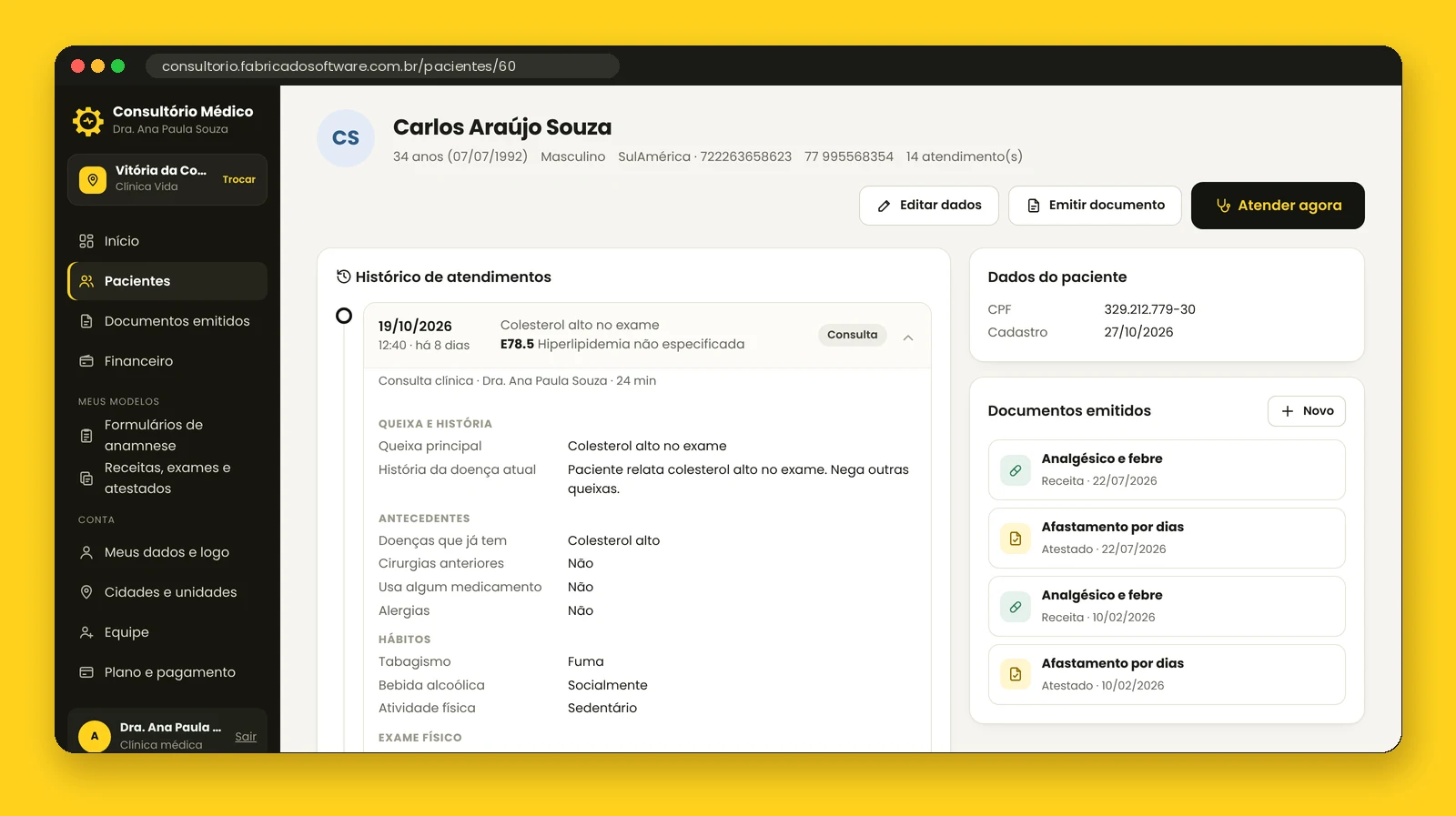This screenshot has width=1456, height=816.
Task: Click the Consultório Médico gear logo
Action: (x=88, y=120)
